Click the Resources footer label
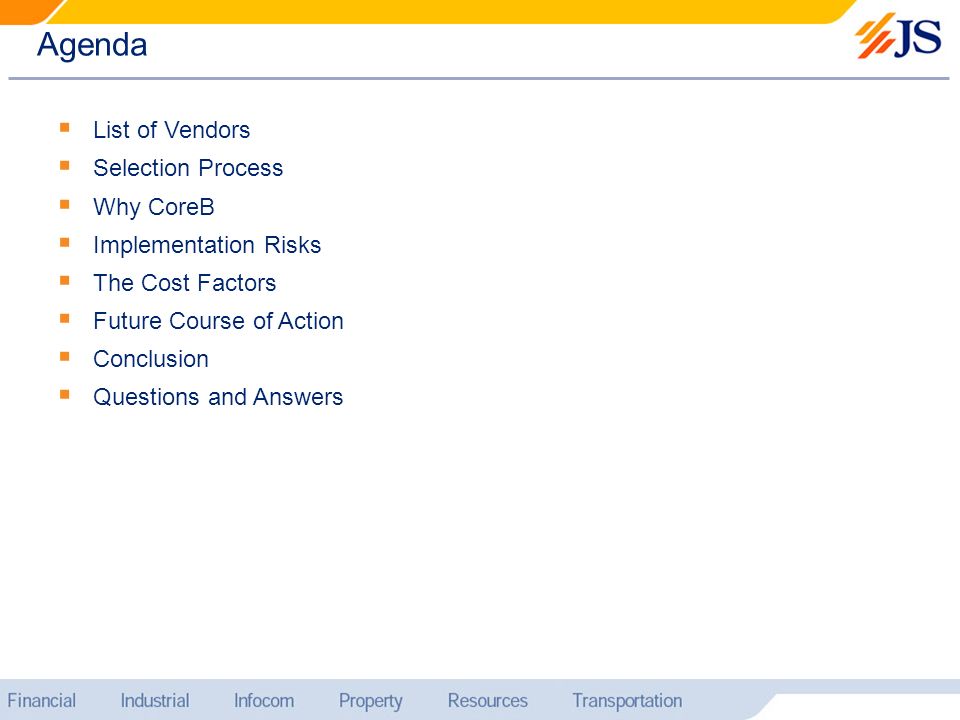 point(487,701)
